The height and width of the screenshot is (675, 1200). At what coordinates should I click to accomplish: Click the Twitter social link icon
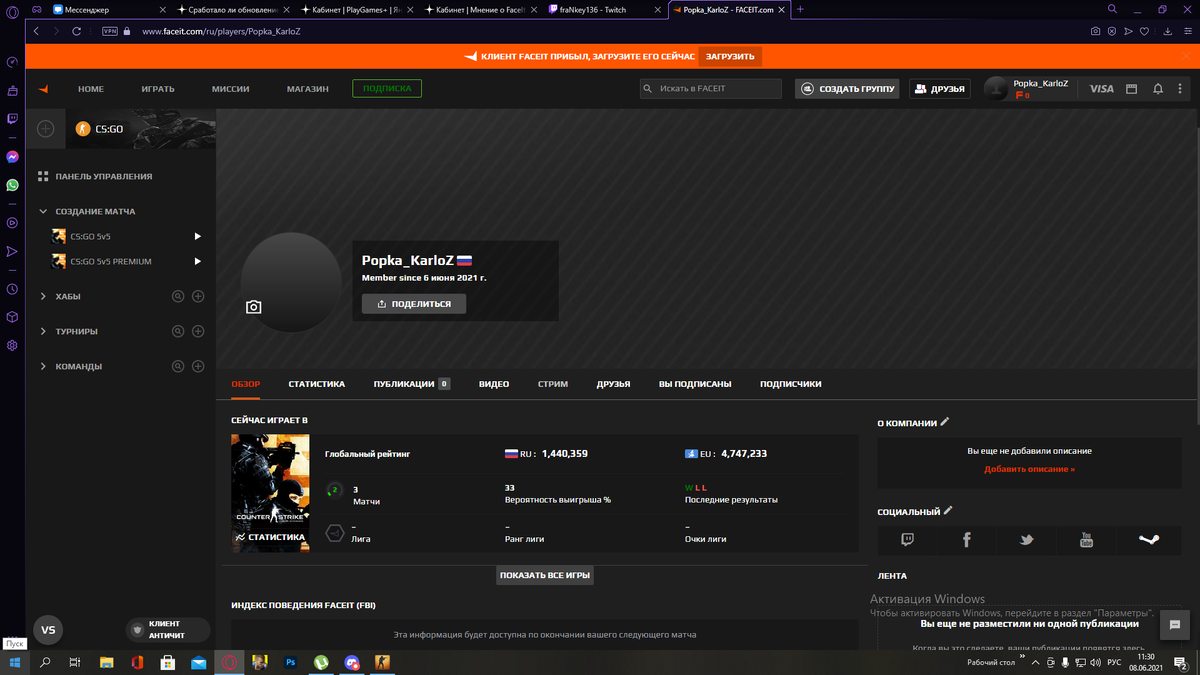click(x=1026, y=540)
